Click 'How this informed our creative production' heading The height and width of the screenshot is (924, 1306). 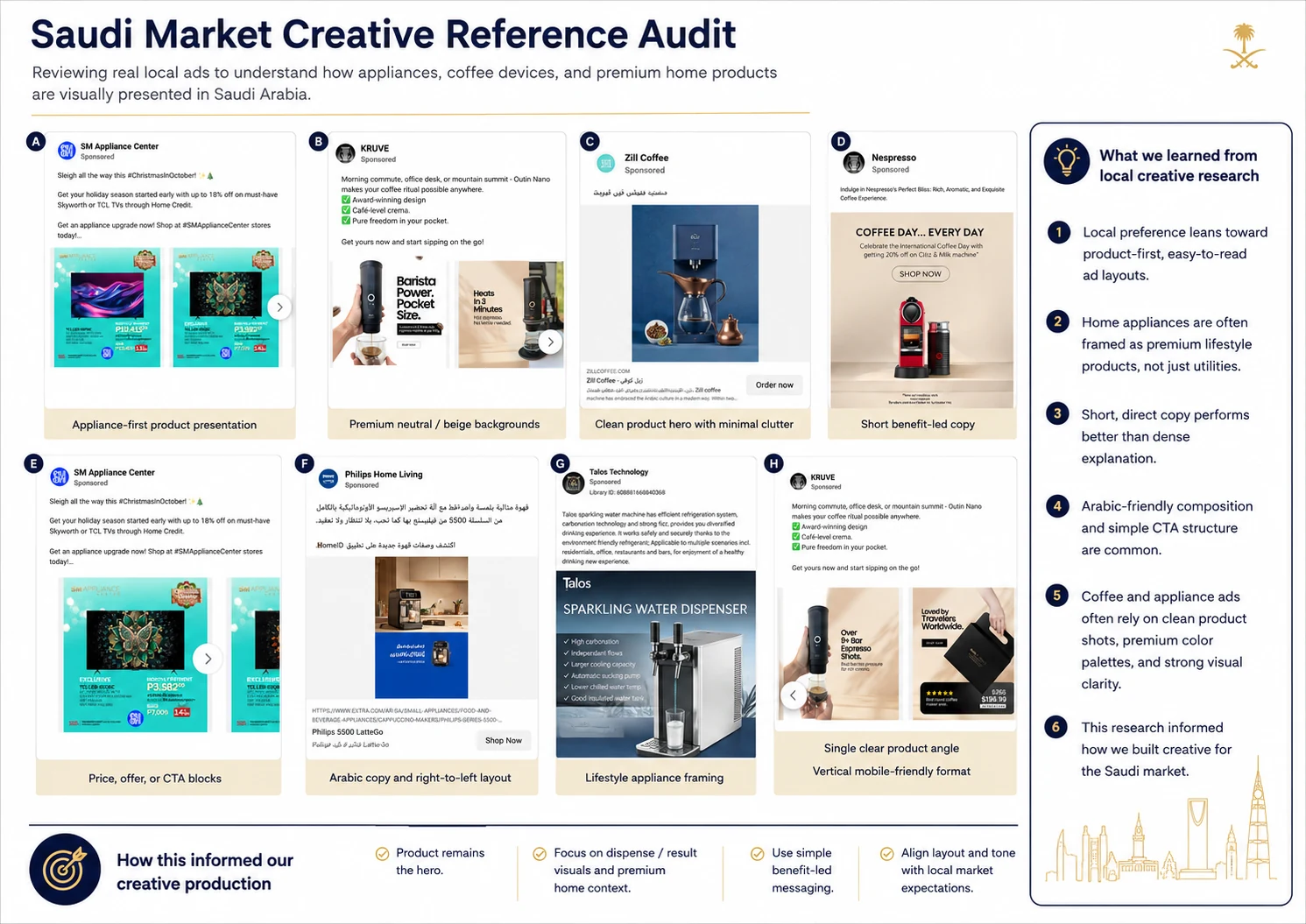[x=205, y=871]
